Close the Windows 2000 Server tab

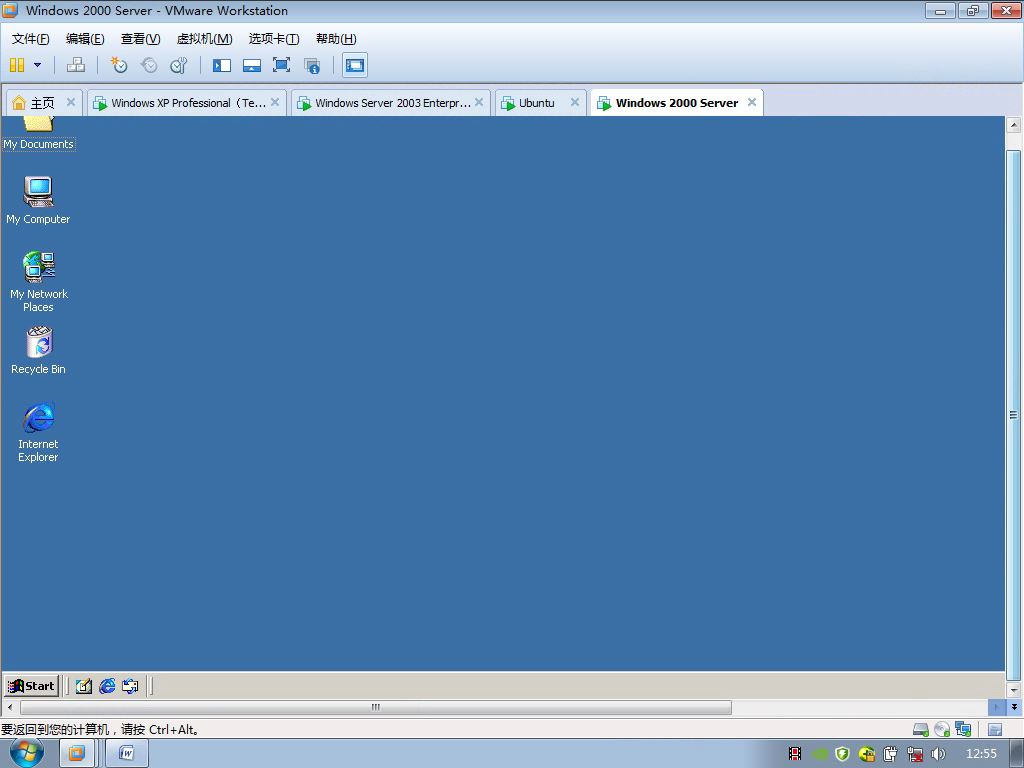[x=752, y=102]
